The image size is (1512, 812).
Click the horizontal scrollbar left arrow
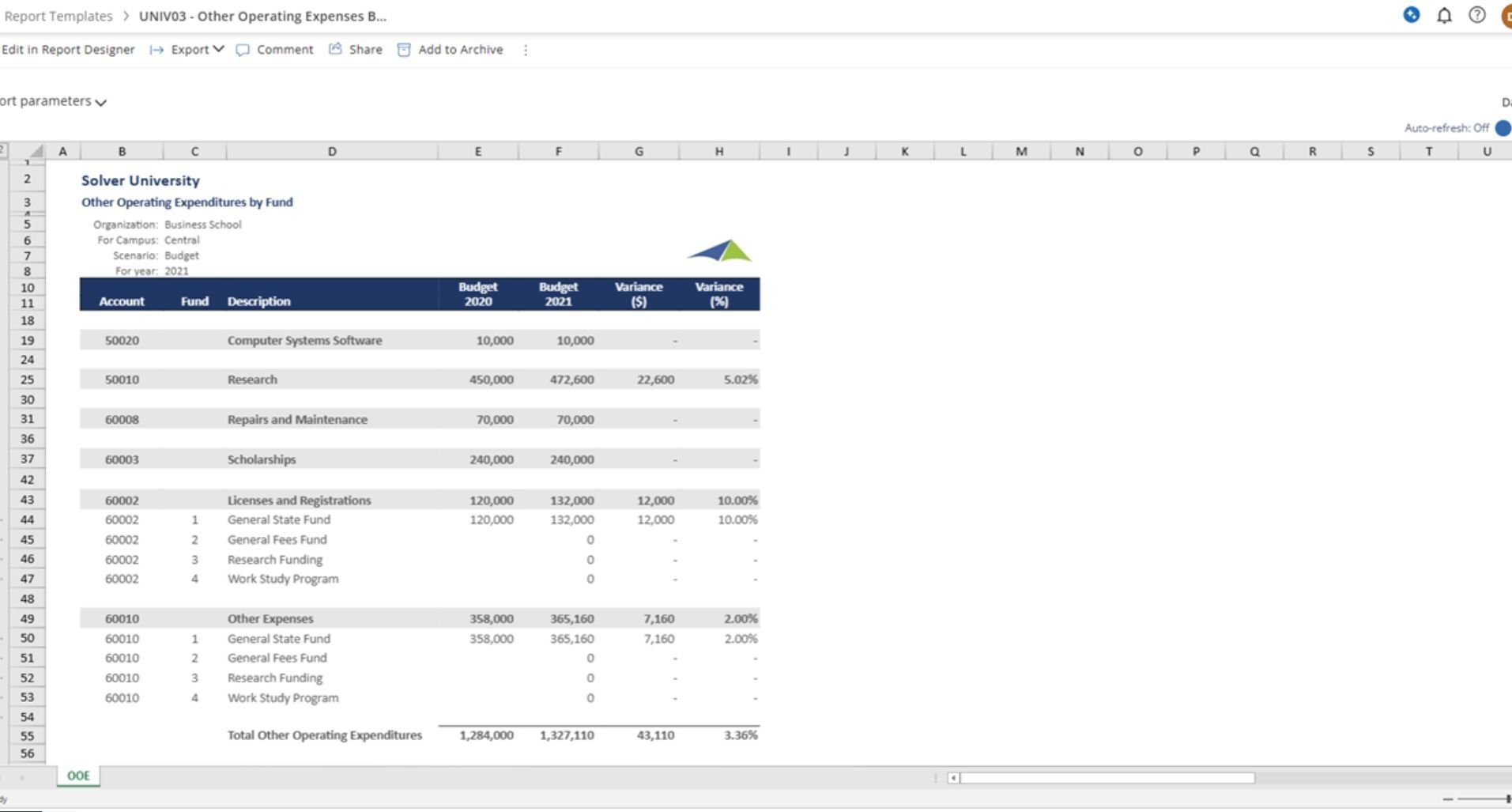pos(954,778)
